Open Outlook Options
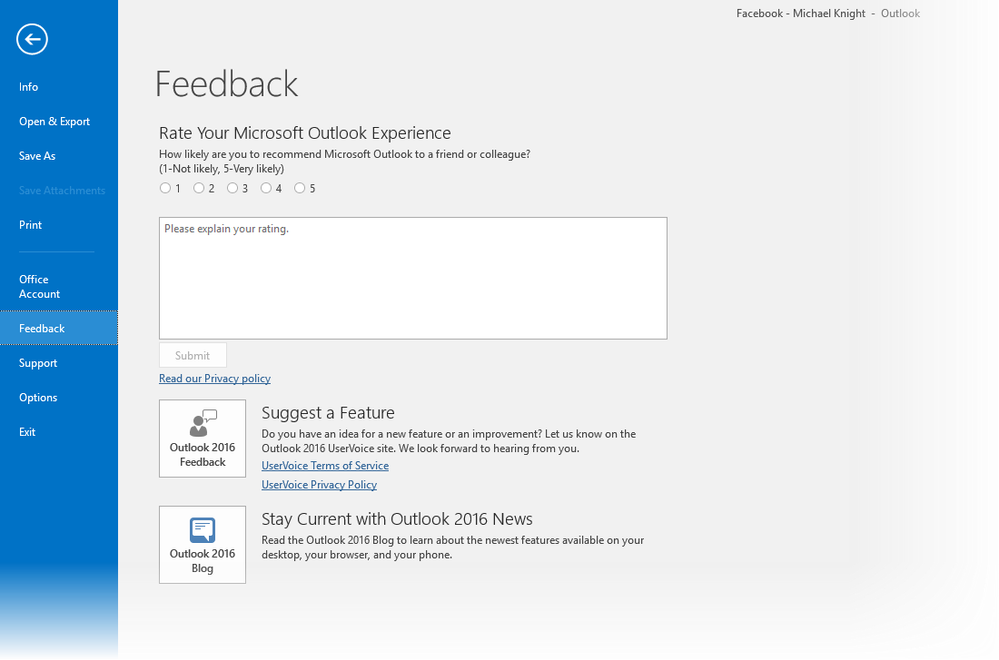999x660 pixels. 59,398
